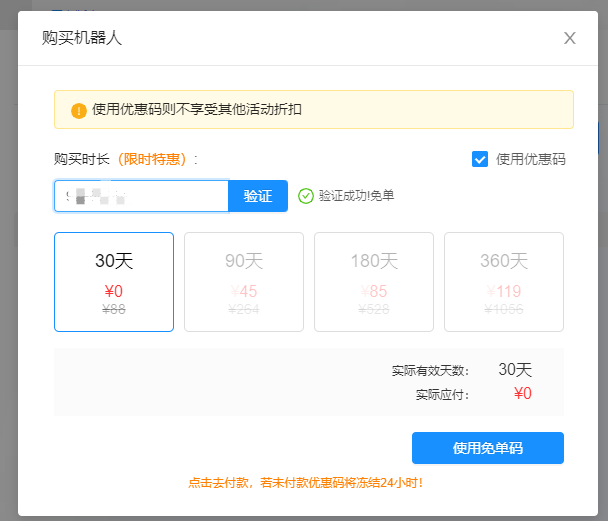
Task: Click the 30天 实际有效天数 value
Action: click(515, 370)
